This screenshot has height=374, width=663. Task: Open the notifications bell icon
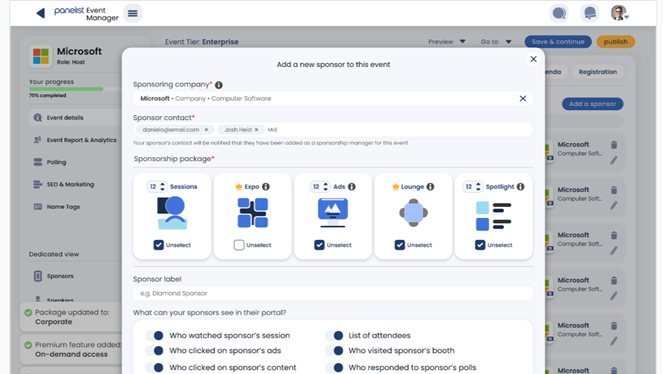click(x=589, y=14)
